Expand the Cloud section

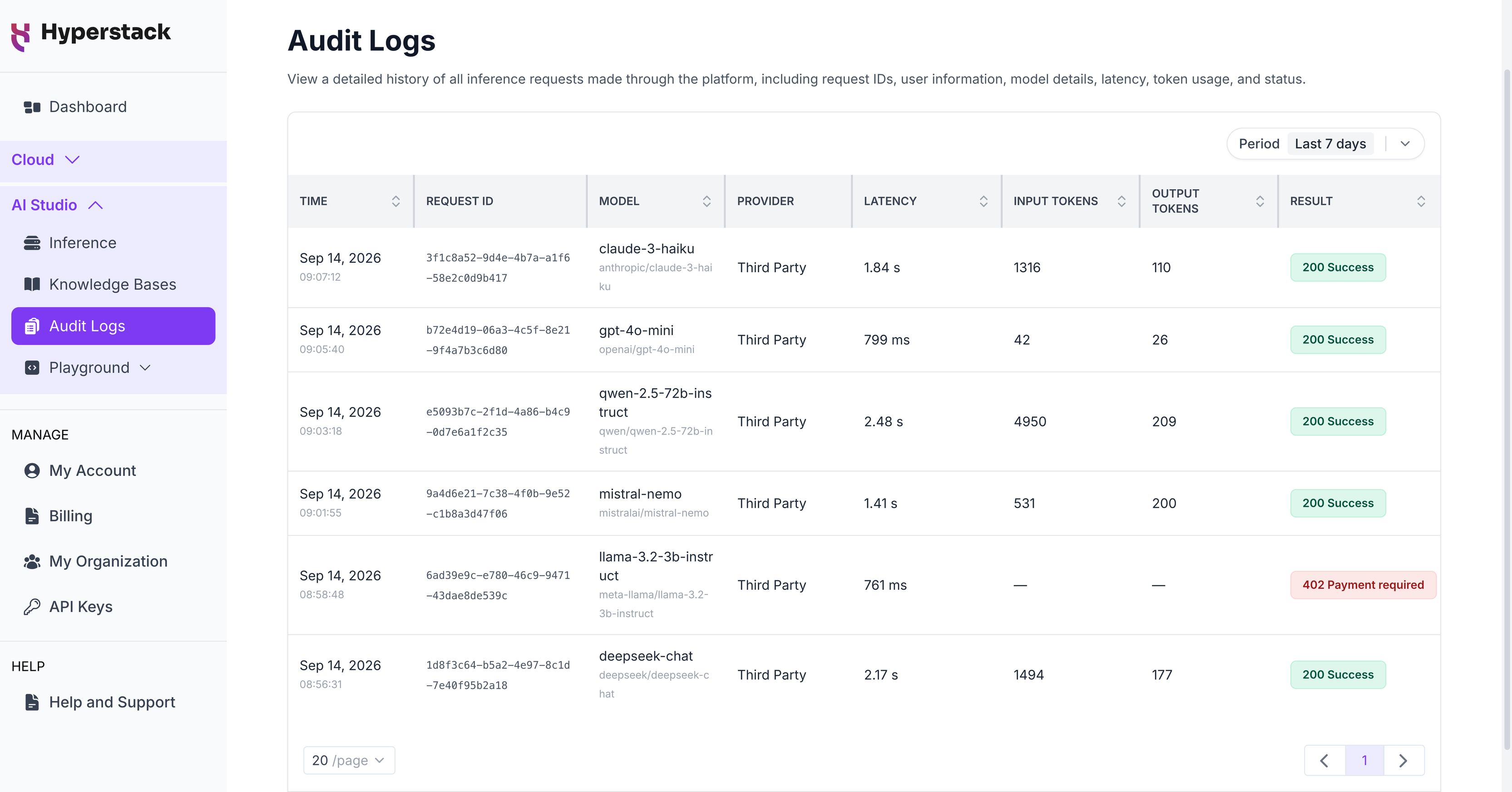coord(113,160)
